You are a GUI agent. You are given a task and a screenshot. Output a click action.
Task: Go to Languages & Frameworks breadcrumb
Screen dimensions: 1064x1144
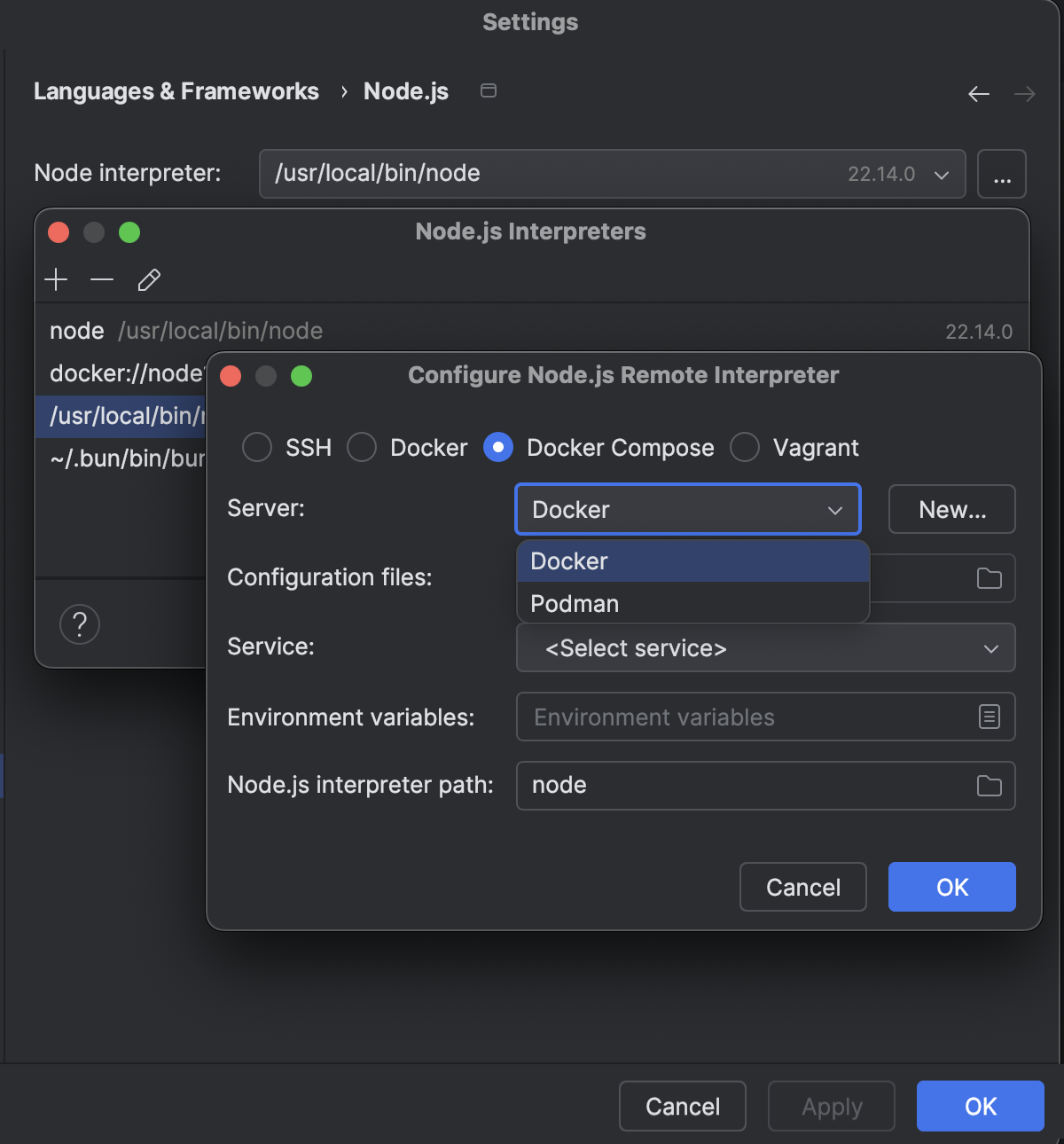point(176,90)
